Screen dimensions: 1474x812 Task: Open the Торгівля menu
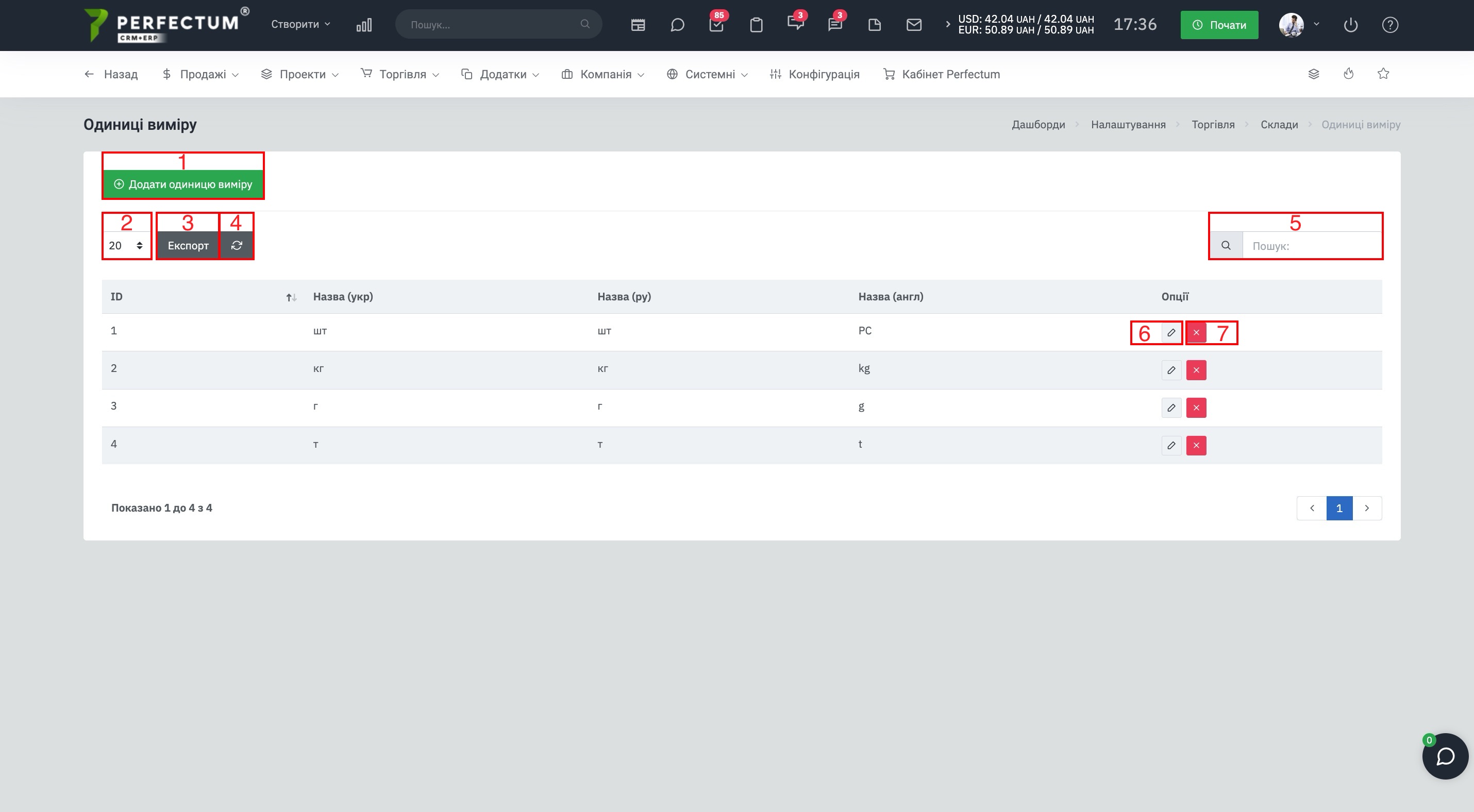(400, 74)
